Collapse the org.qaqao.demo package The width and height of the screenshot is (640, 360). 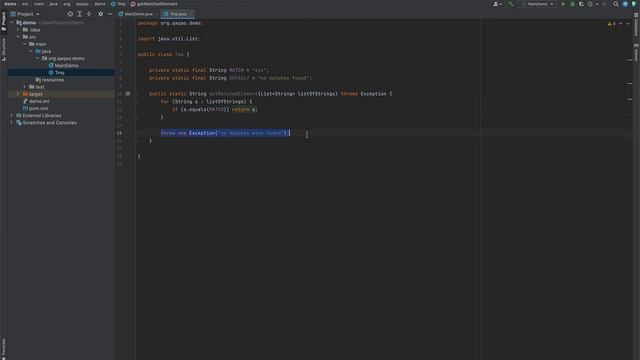tap(38, 58)
